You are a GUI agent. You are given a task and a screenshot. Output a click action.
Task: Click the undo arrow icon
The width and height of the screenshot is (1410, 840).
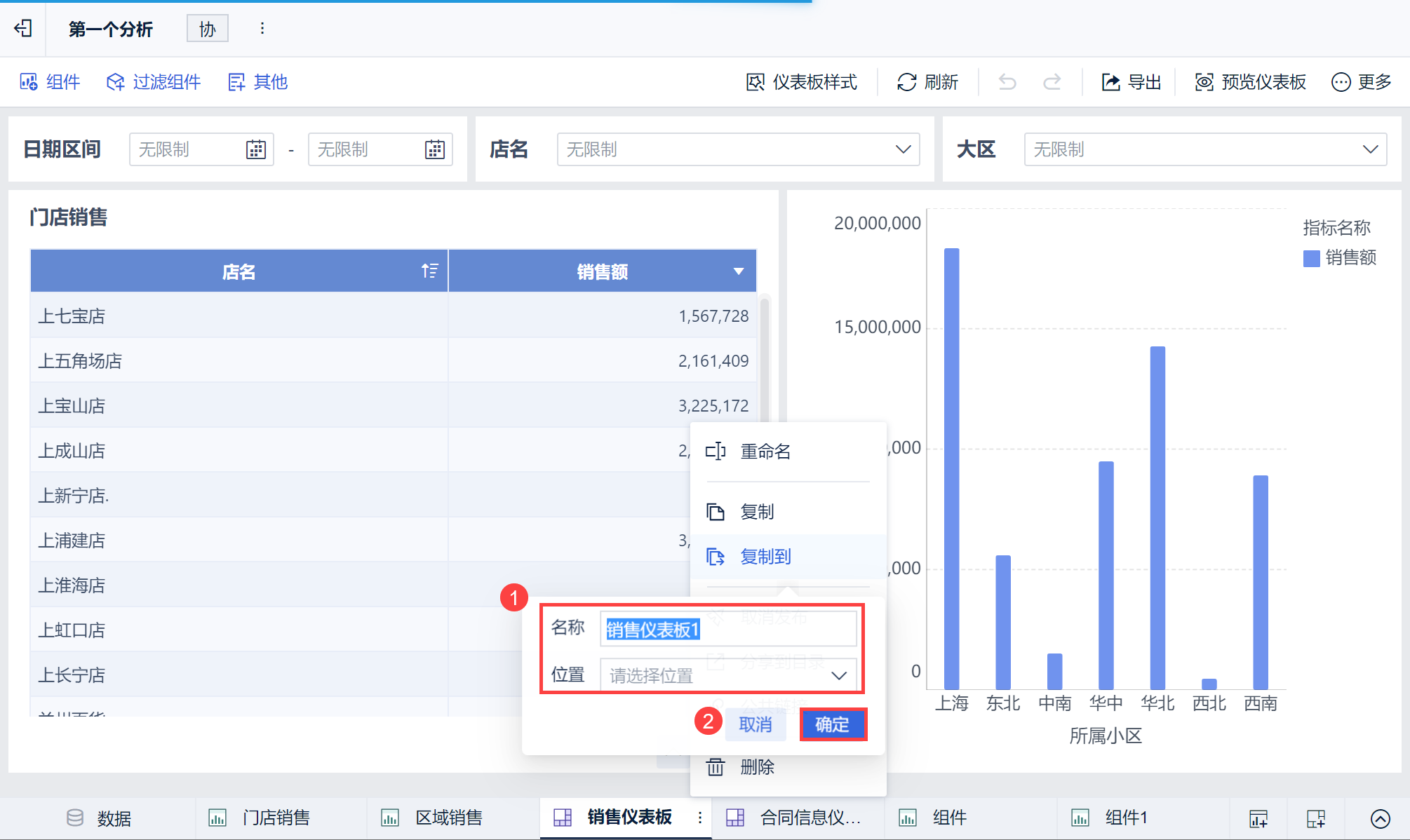pos(1007,82)
